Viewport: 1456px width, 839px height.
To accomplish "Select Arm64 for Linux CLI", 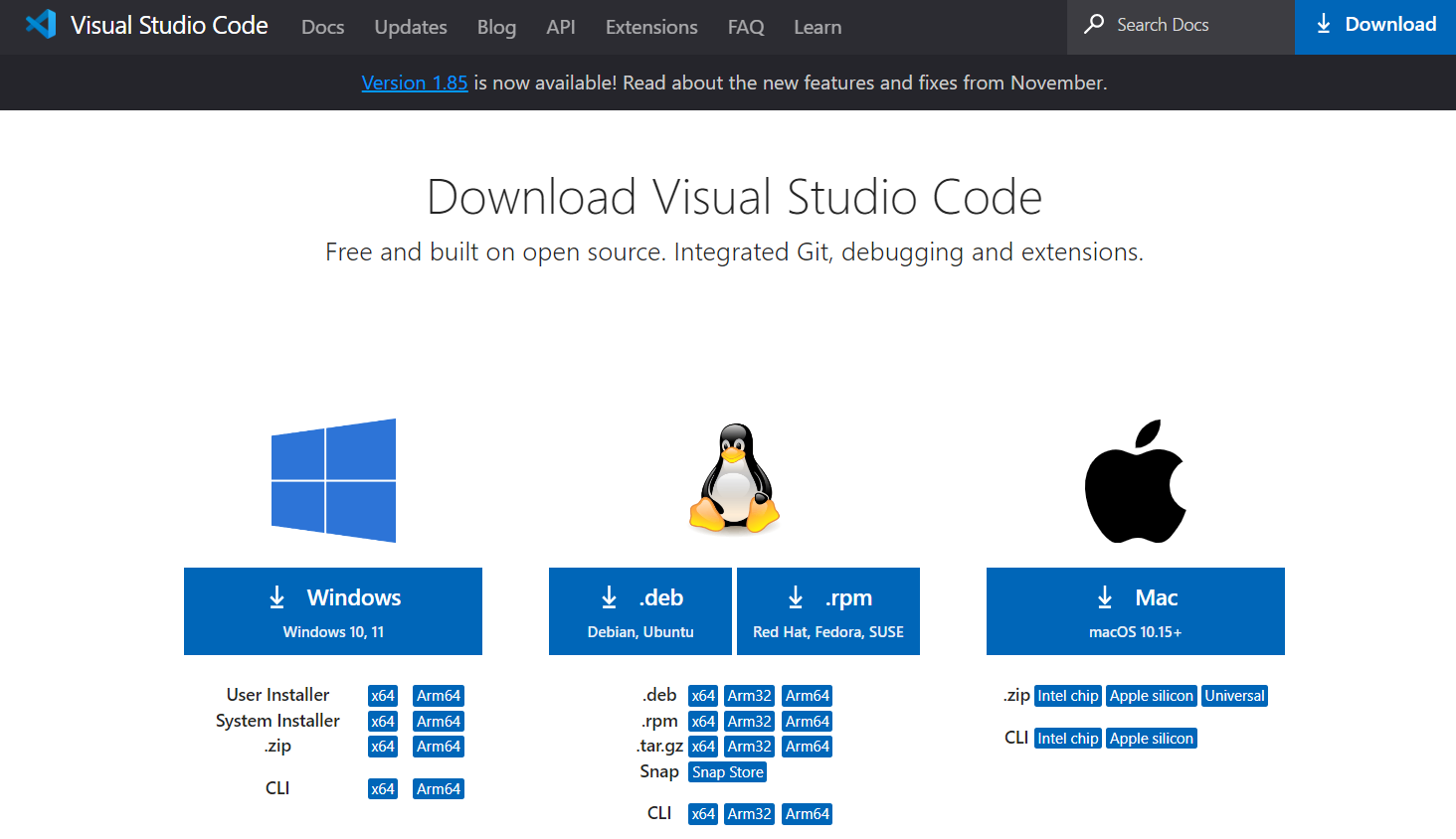I will tap(808, 814).
